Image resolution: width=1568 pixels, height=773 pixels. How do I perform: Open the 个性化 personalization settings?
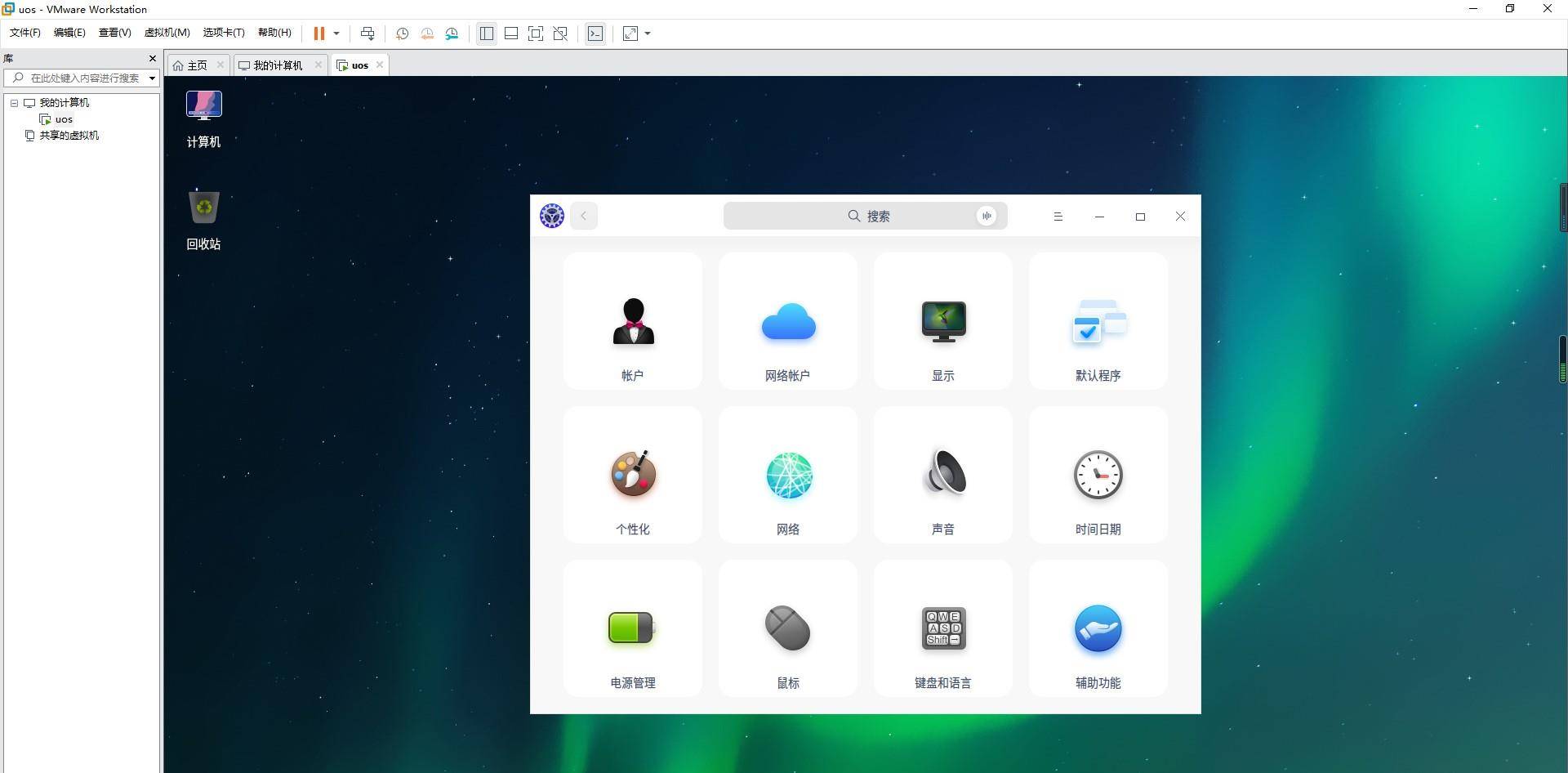coord(632,476)
